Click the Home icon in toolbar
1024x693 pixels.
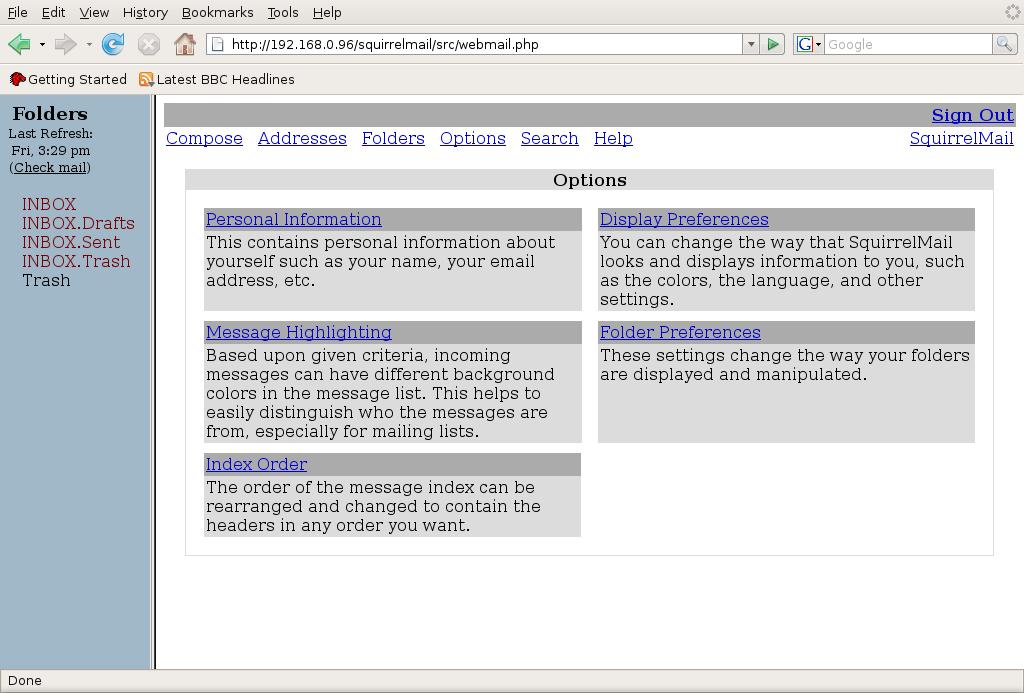[x=184, y=44]
